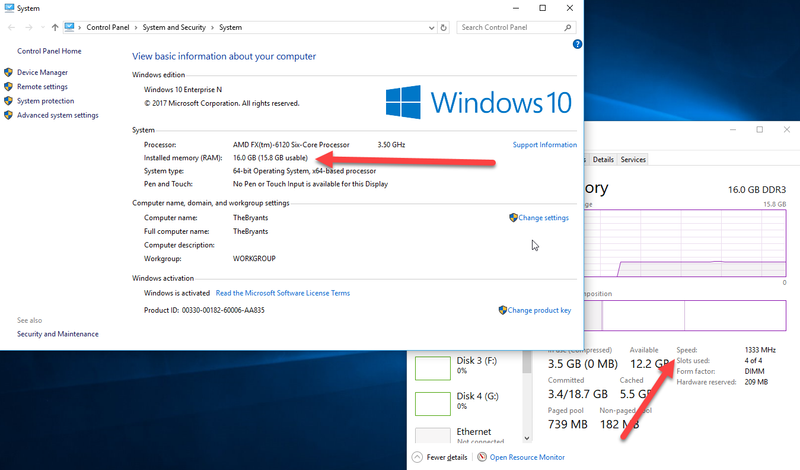
Task: Click the Help question mark icon
Action: click(x=577, y=45)
